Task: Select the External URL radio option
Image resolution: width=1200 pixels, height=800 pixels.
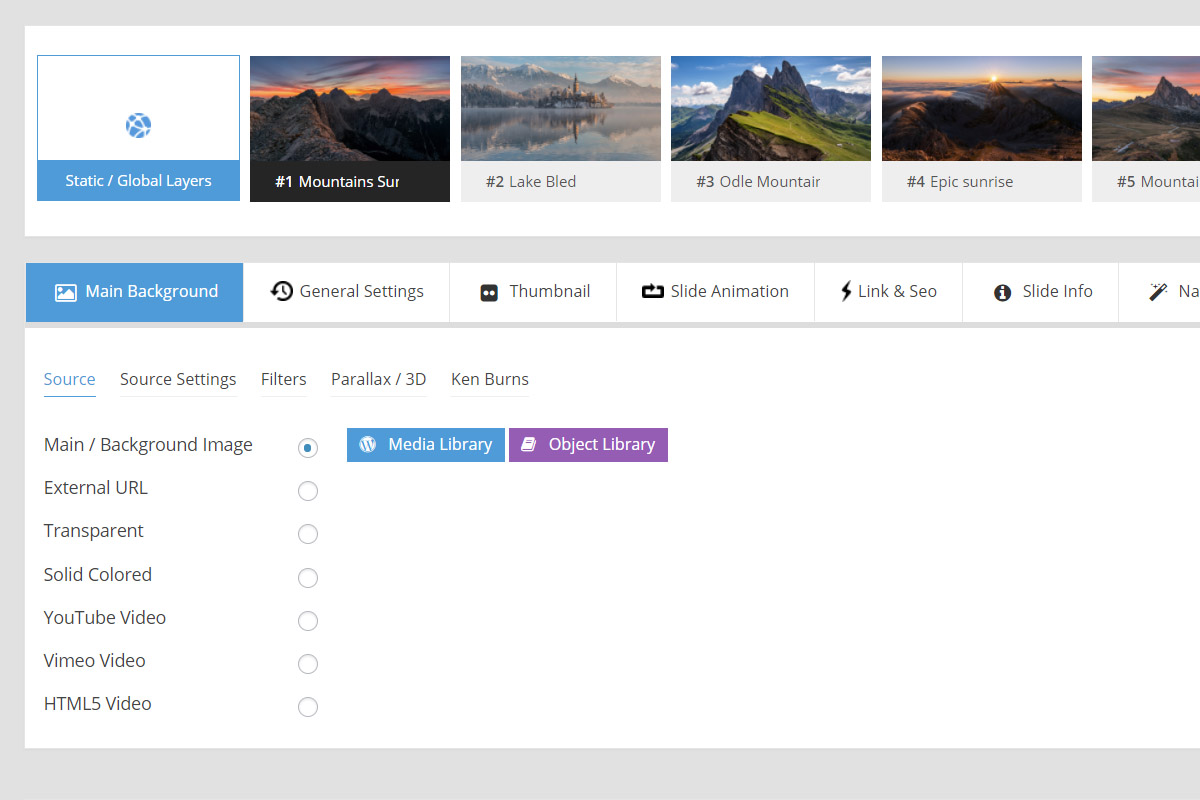Action: point(308,491)
